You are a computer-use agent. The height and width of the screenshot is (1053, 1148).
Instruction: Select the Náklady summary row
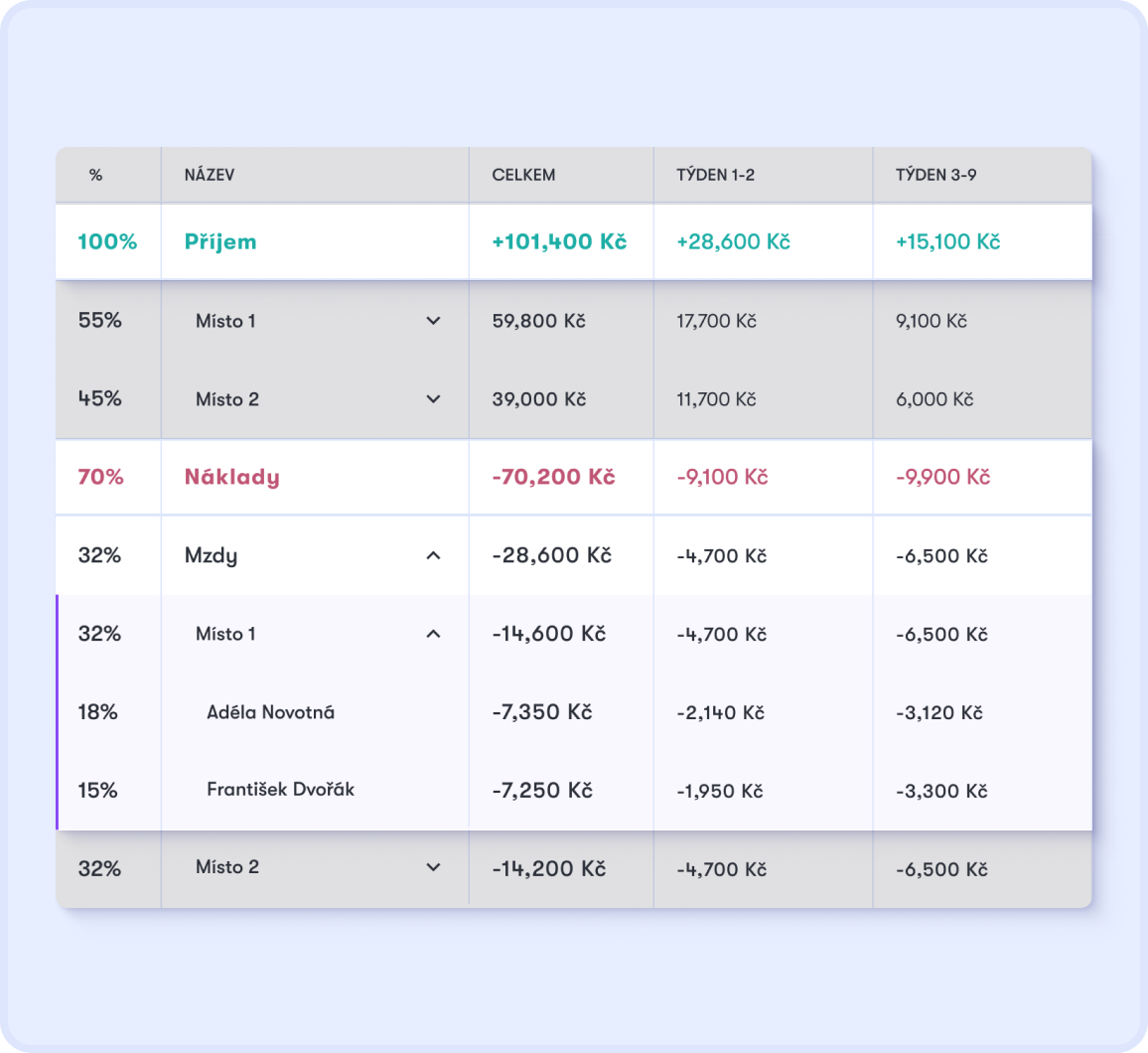pyautogui.click(x=573, y=477)
